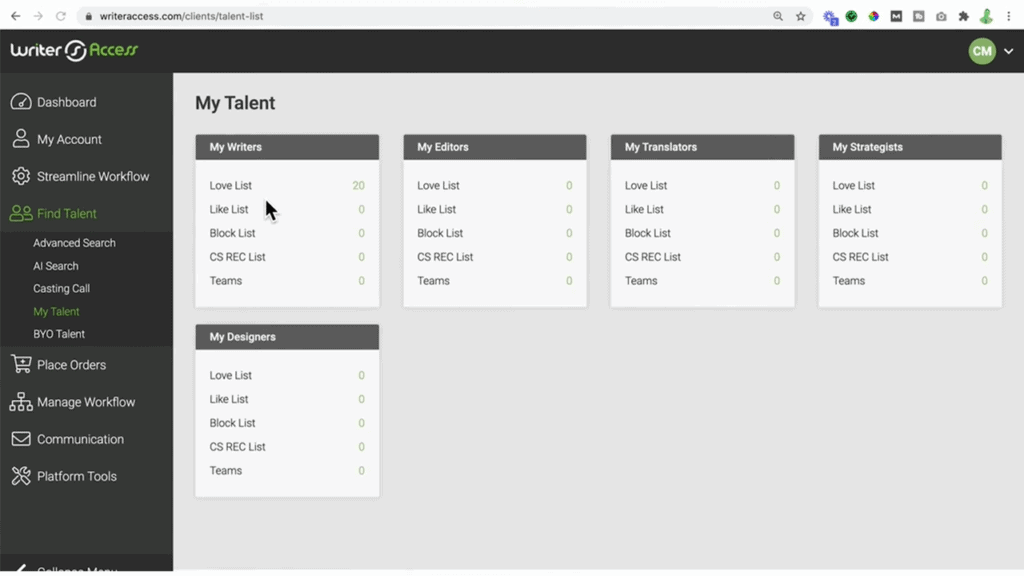Reload the page with the refresh button

coord(61,16)
